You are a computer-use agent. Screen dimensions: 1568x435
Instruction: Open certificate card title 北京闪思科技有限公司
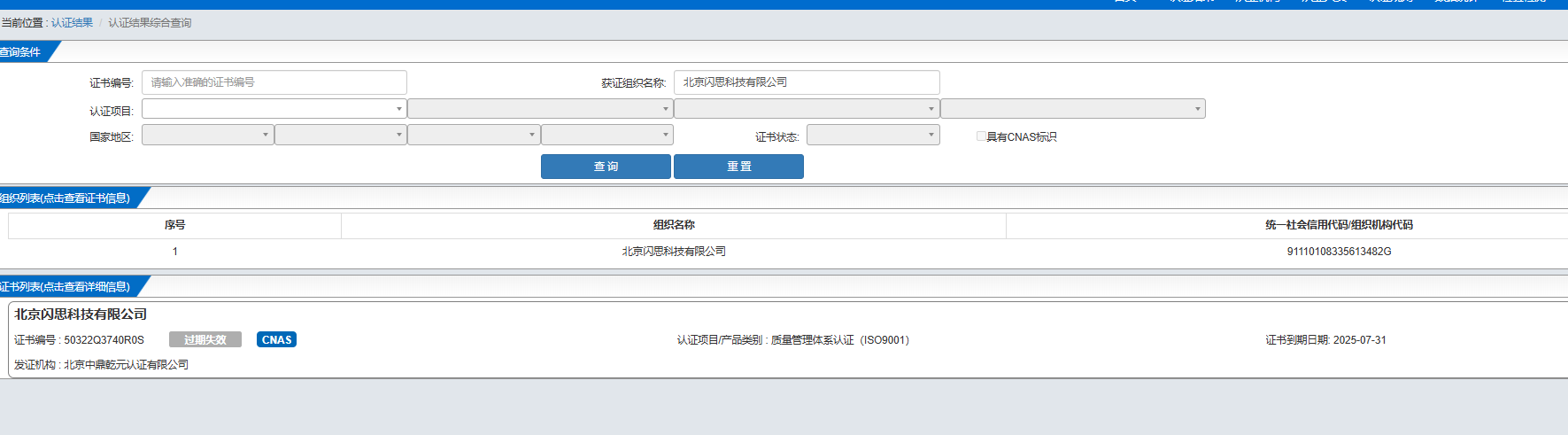[81, 315]
